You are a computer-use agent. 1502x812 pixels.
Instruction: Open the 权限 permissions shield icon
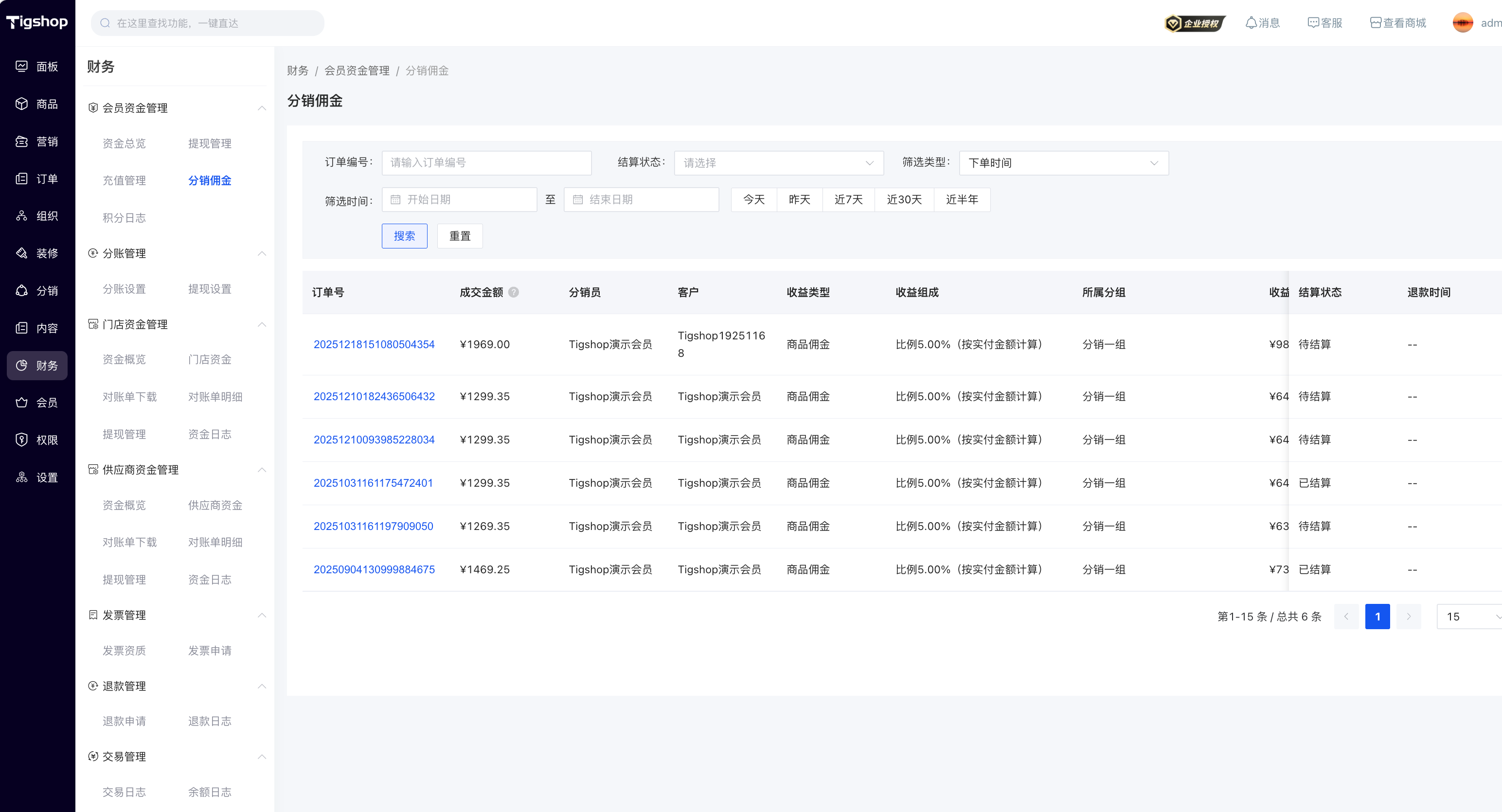(21, 440)
